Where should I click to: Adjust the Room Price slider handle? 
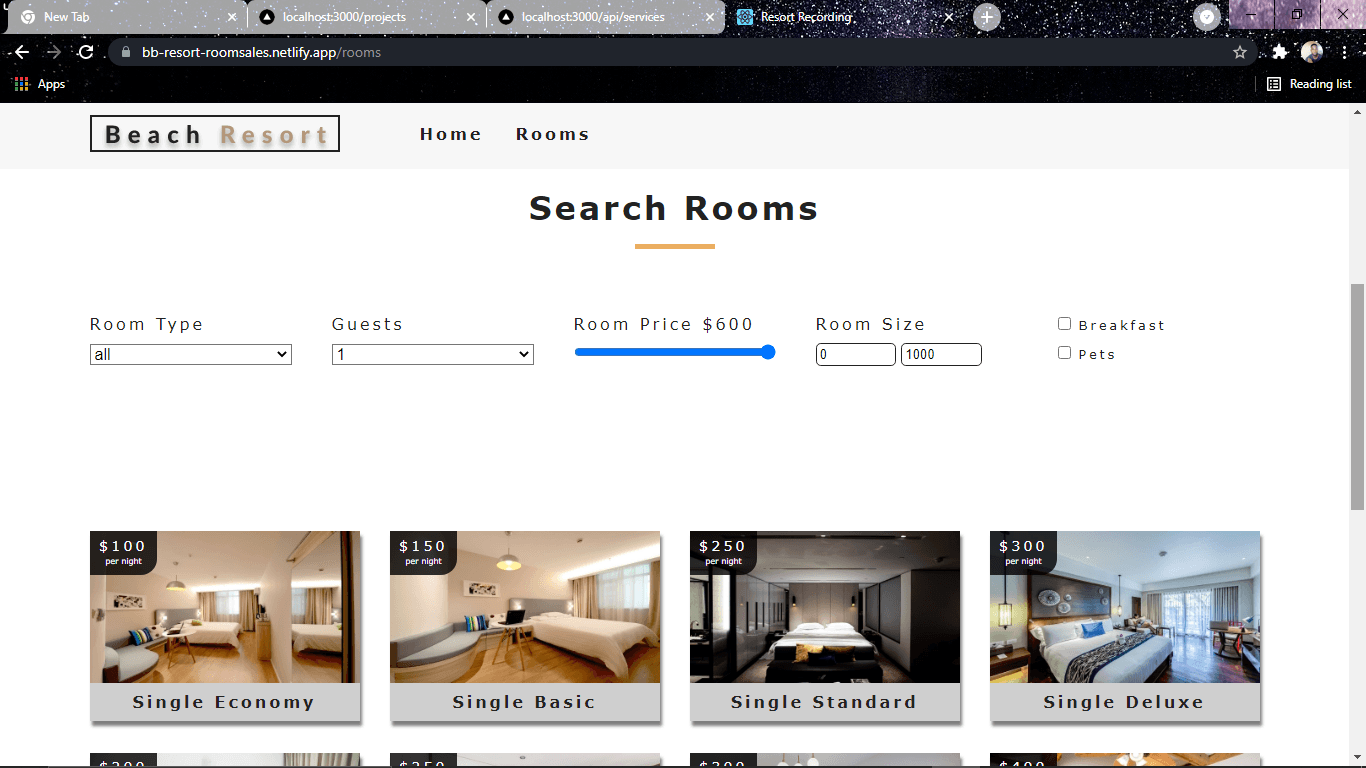[768, 352]
